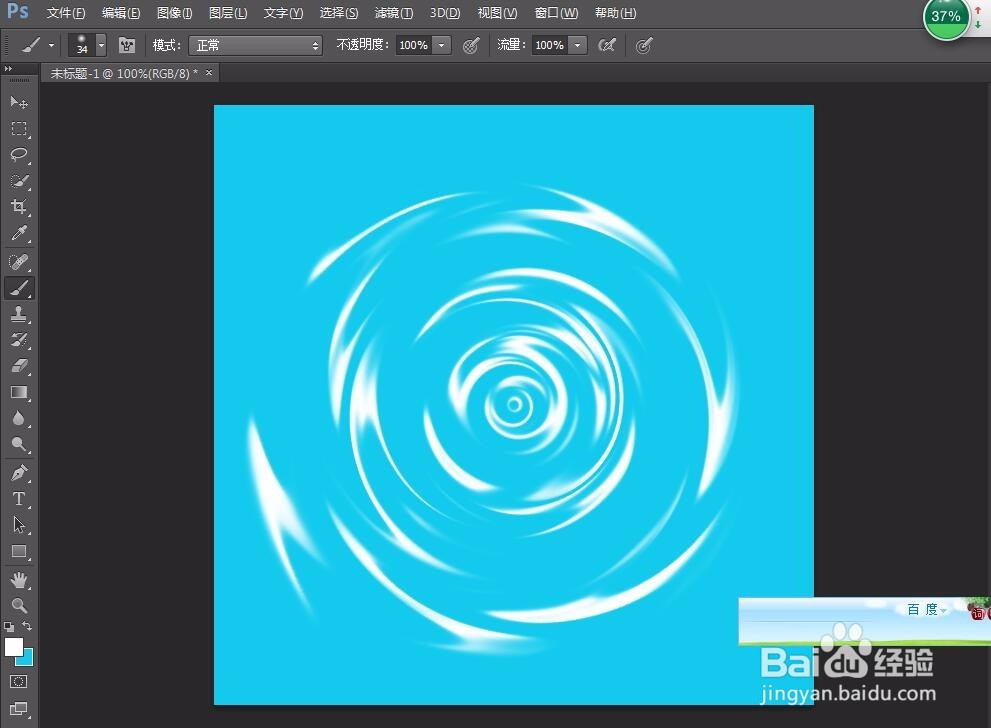
Task: Click the blue background color swatch
Action: tap(28, 660)
